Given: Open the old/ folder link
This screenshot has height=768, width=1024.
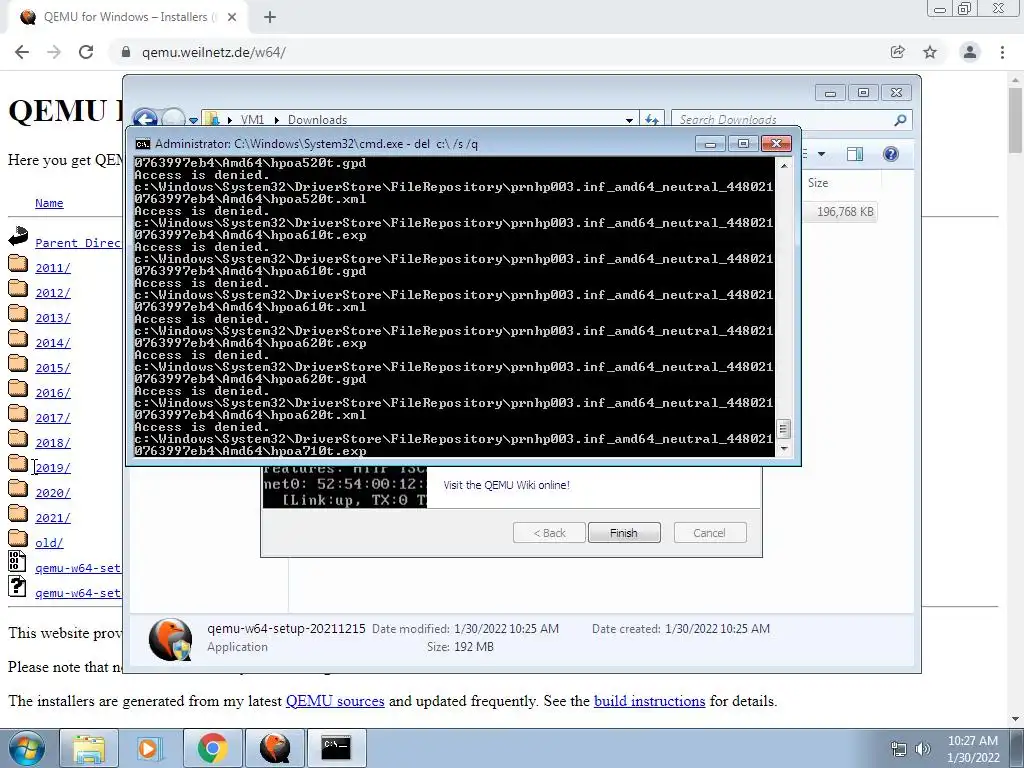Looking at the screenshot, I should coord(49,543).
